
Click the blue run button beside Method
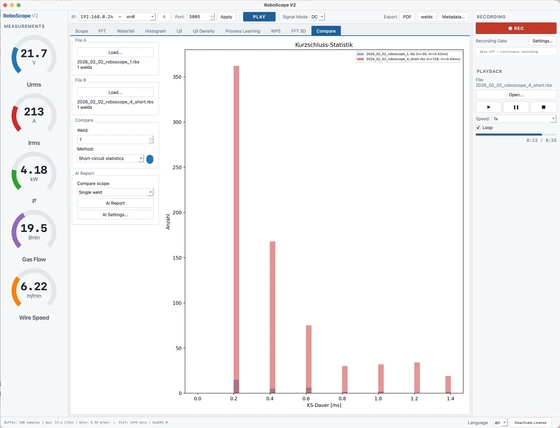[x=150, y=159]
